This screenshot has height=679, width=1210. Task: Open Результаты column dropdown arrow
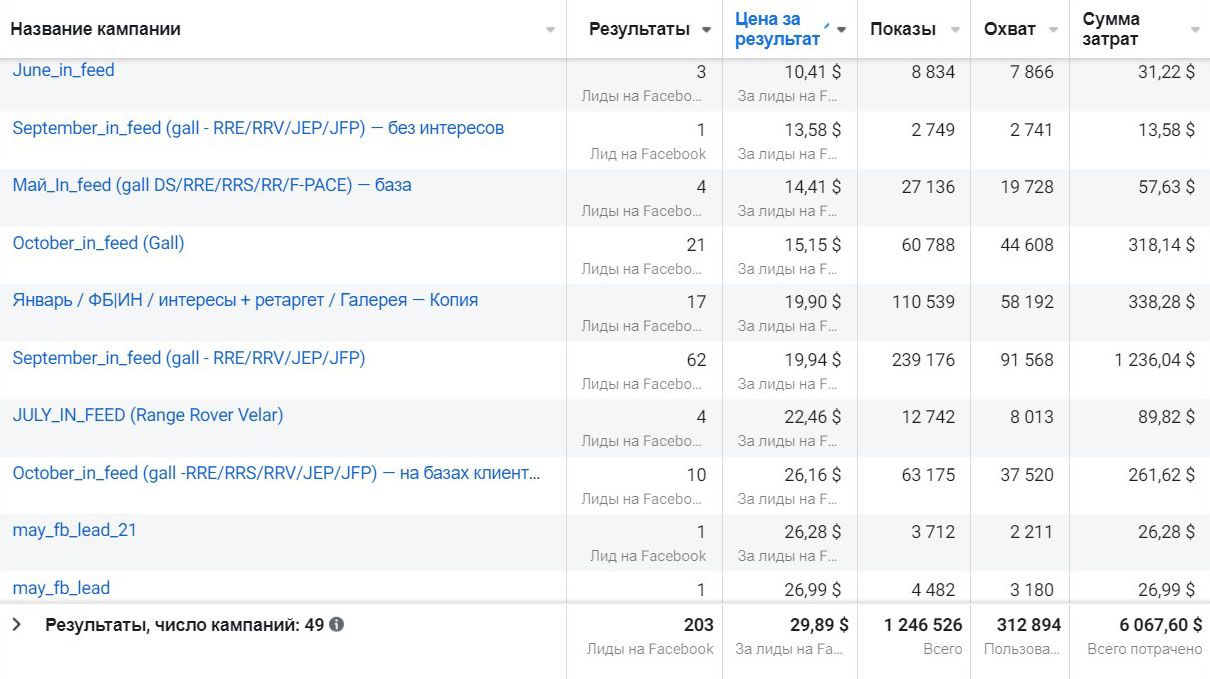point(706,30)
